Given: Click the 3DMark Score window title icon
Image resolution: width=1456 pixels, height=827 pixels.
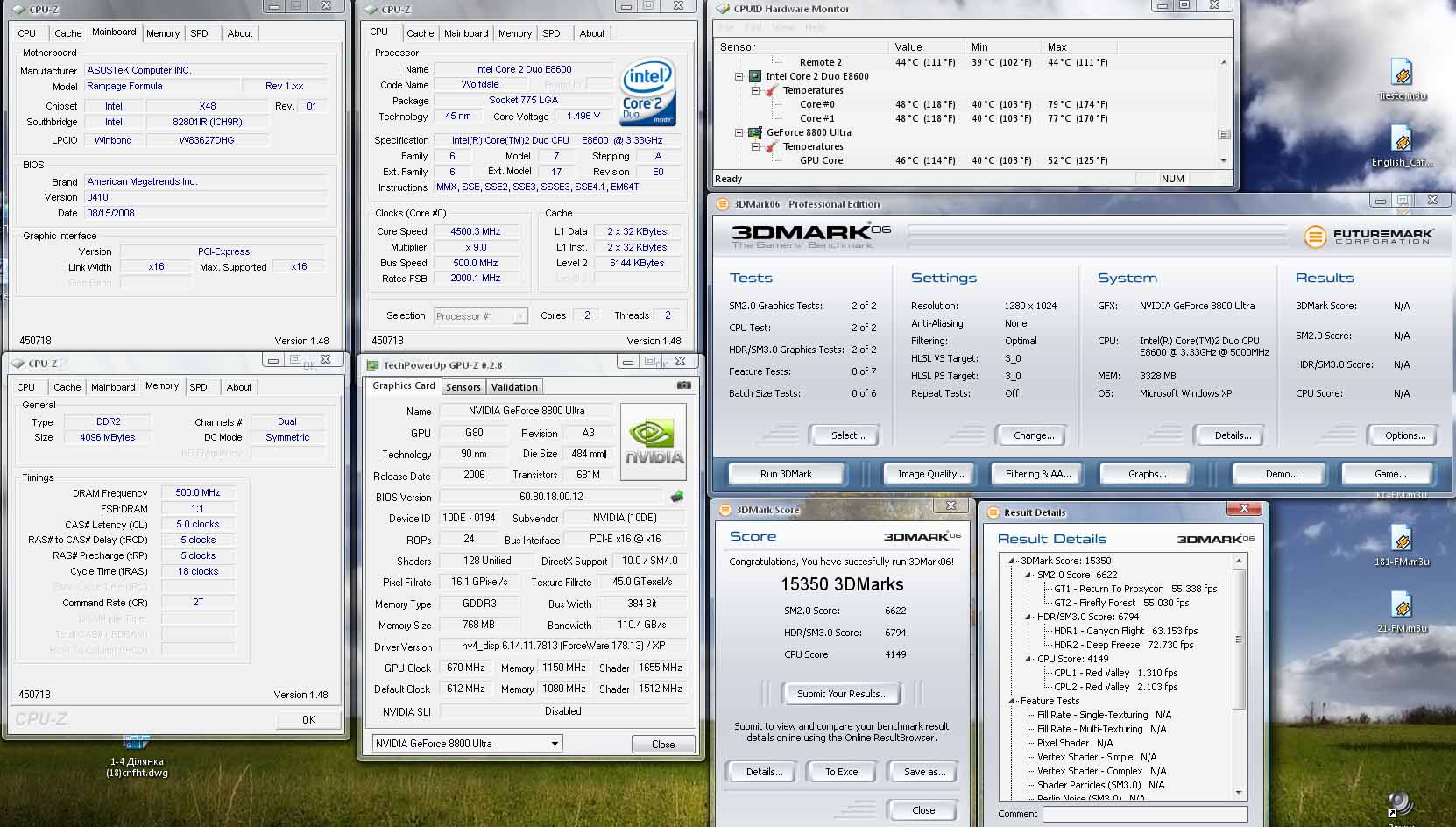Looking at the screenshot, I should pyautogui.click(x=725, y=510).
